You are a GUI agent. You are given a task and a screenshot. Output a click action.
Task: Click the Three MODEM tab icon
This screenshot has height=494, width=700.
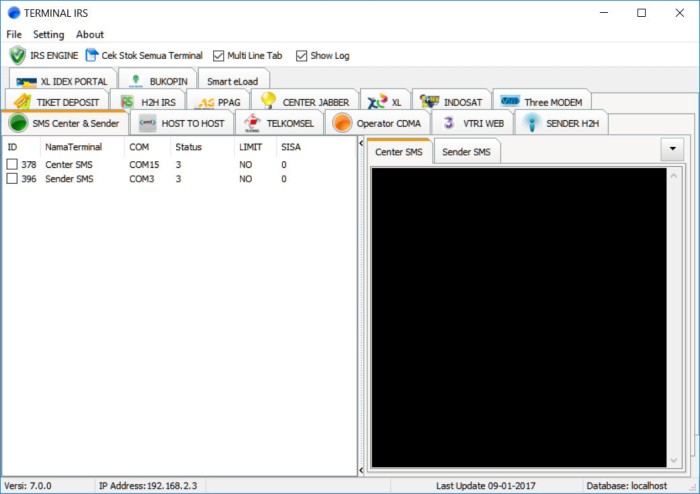pyautogui.click(x=510, y=101)
